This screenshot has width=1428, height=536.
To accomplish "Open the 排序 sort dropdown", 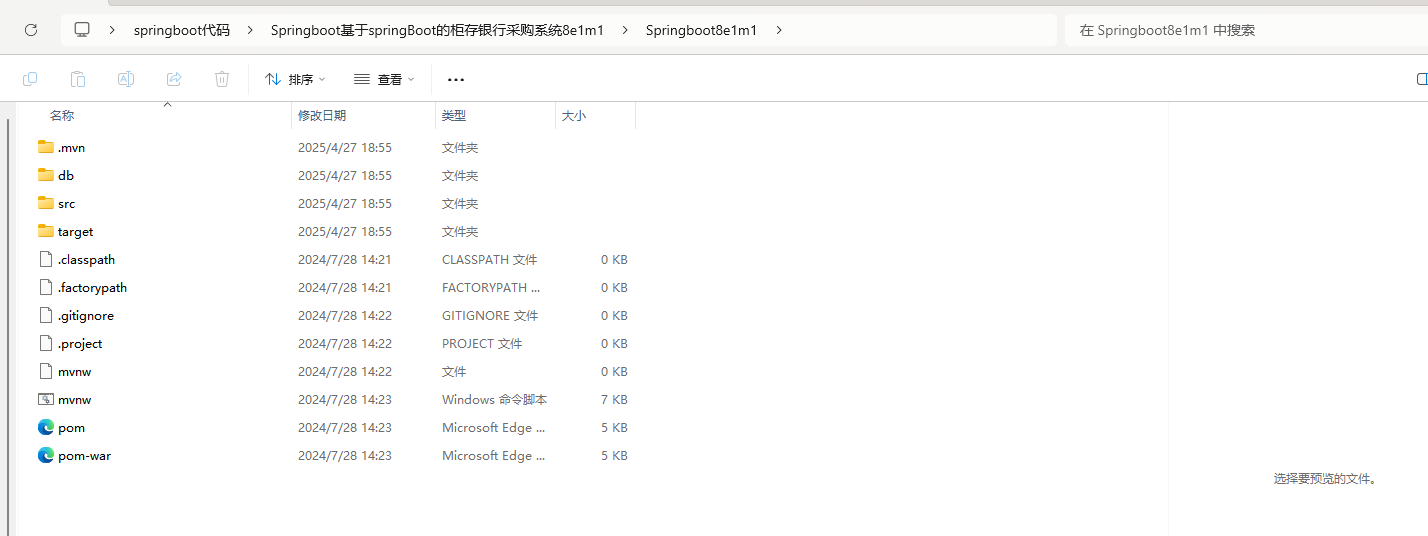I will coord(295,79).
